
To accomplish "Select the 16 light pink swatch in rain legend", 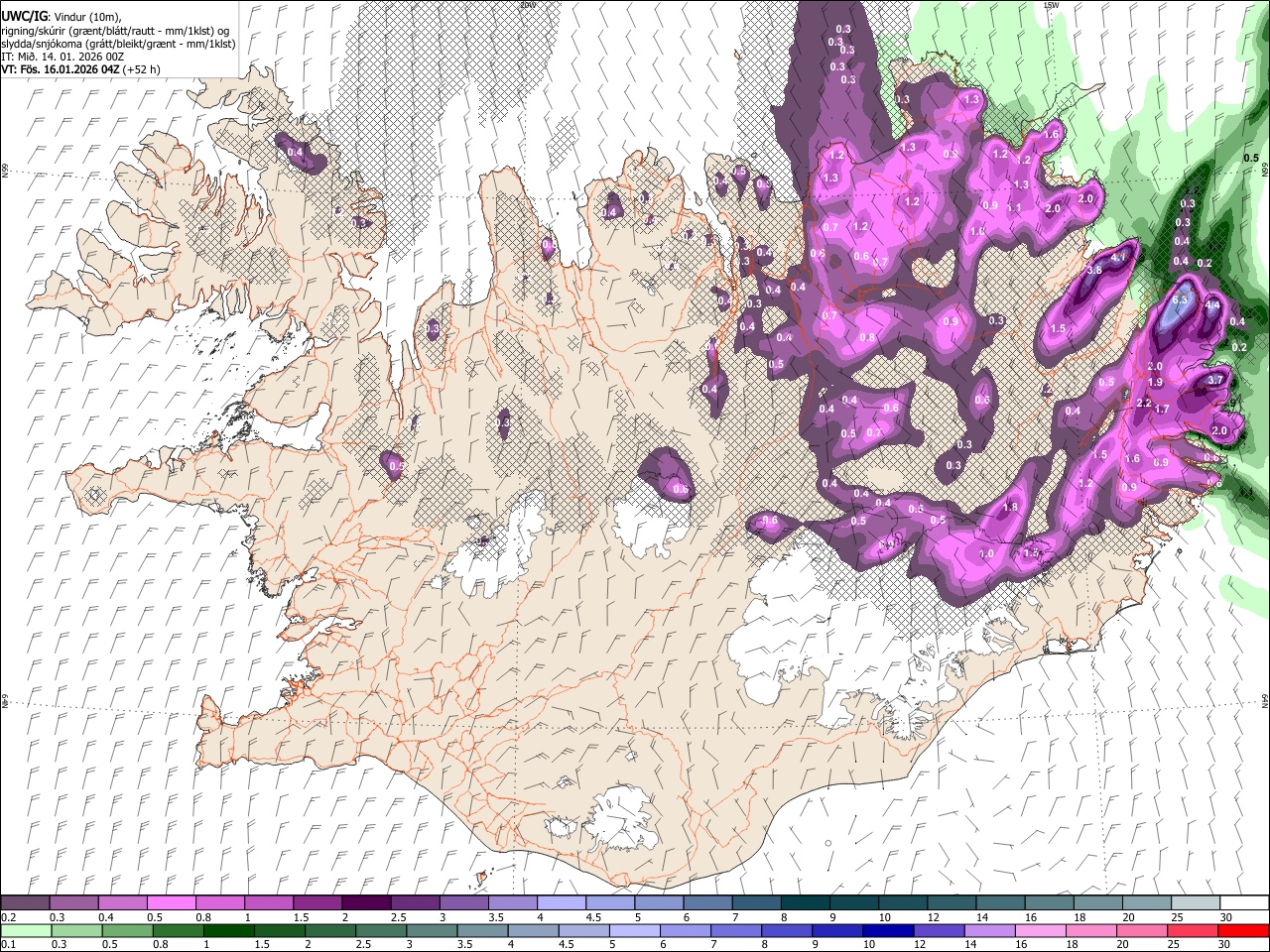I will pyautogui.click(x=1041, y=930).
